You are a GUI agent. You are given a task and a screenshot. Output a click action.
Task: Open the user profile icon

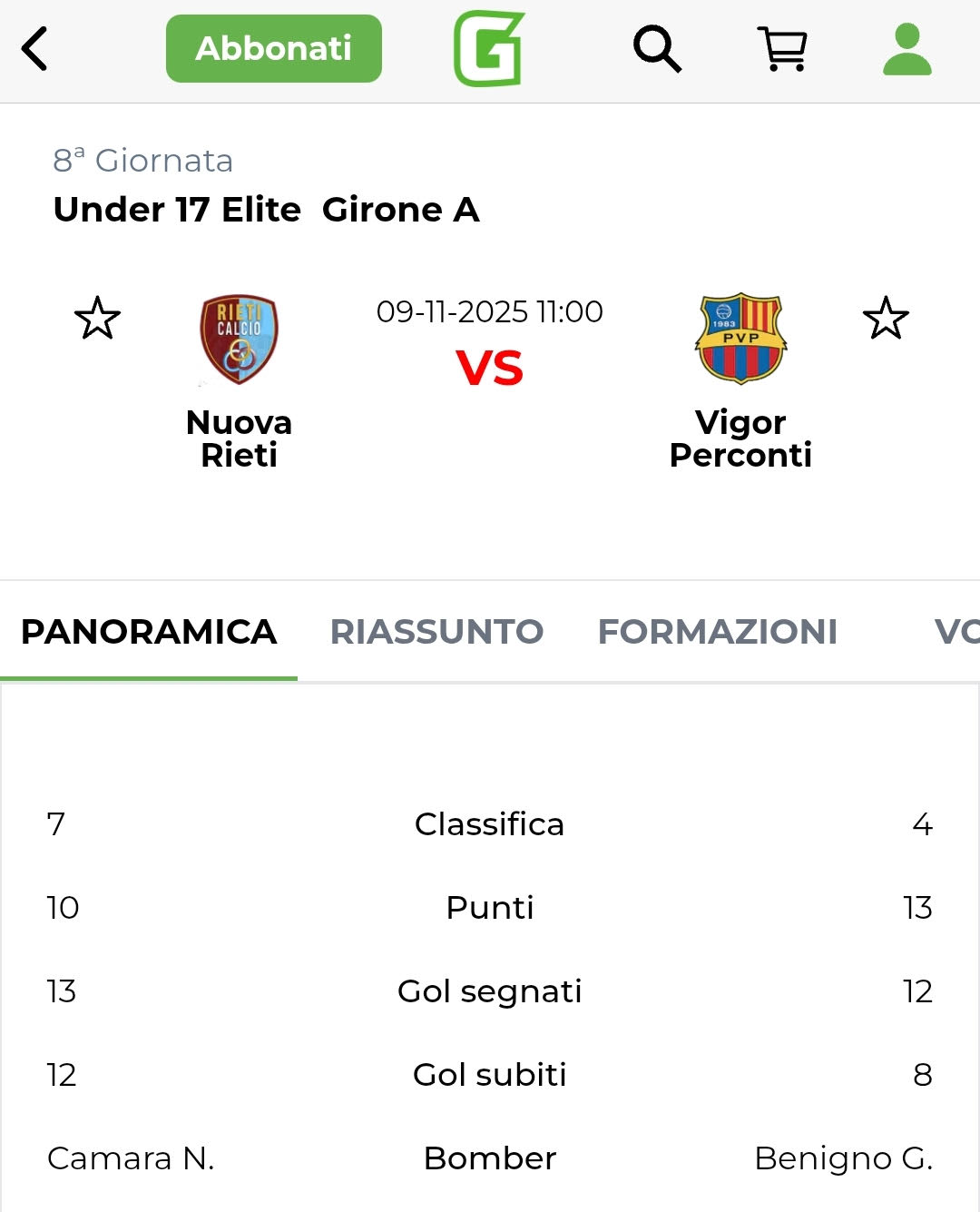click(907, 49)
